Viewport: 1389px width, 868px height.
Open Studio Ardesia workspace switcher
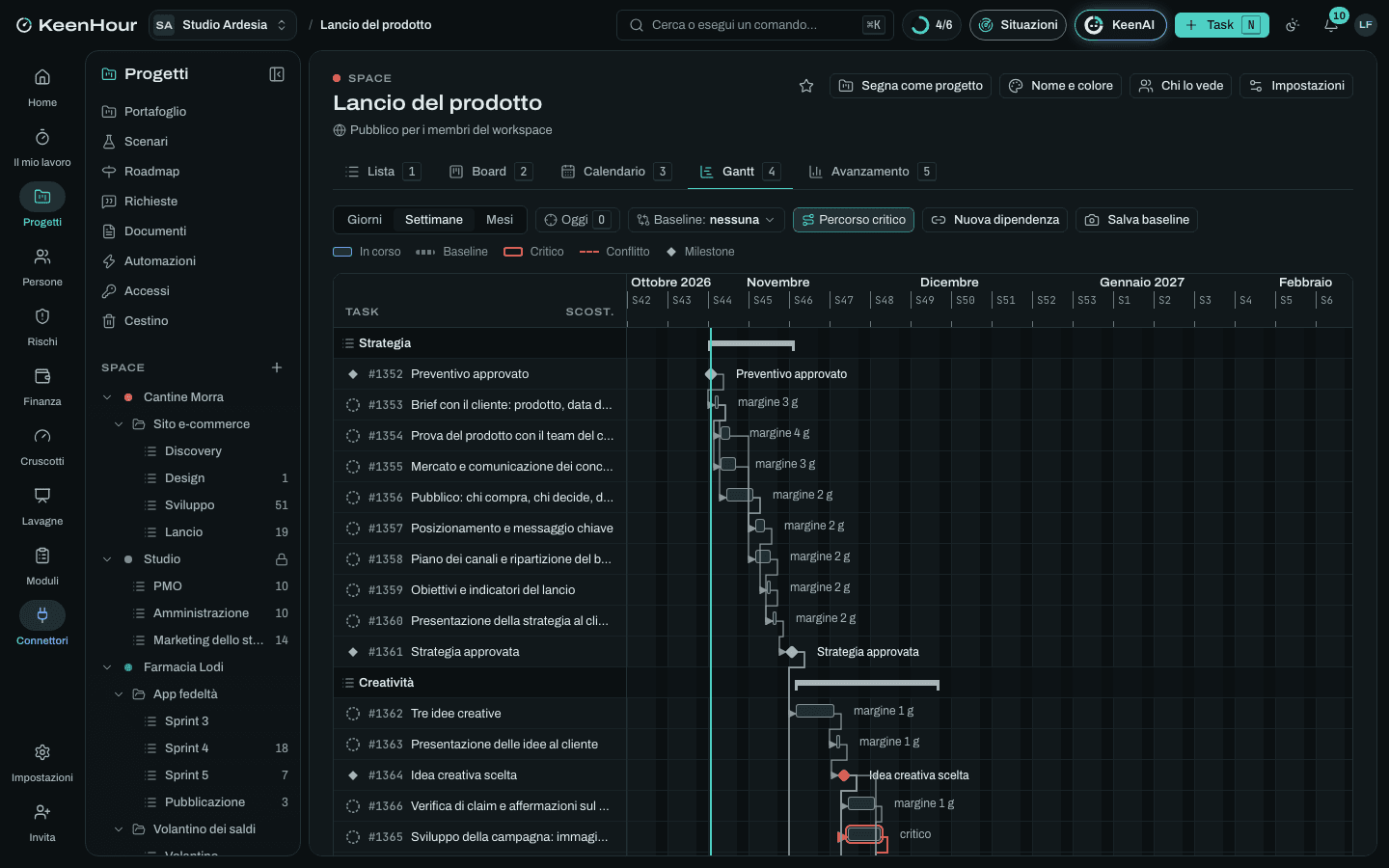(223, 25)
